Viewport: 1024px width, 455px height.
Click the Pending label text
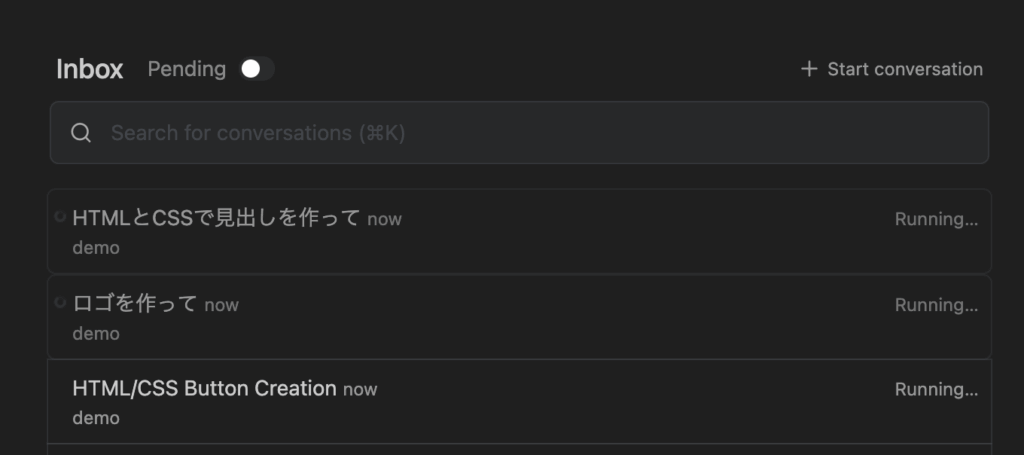[187, 69]
